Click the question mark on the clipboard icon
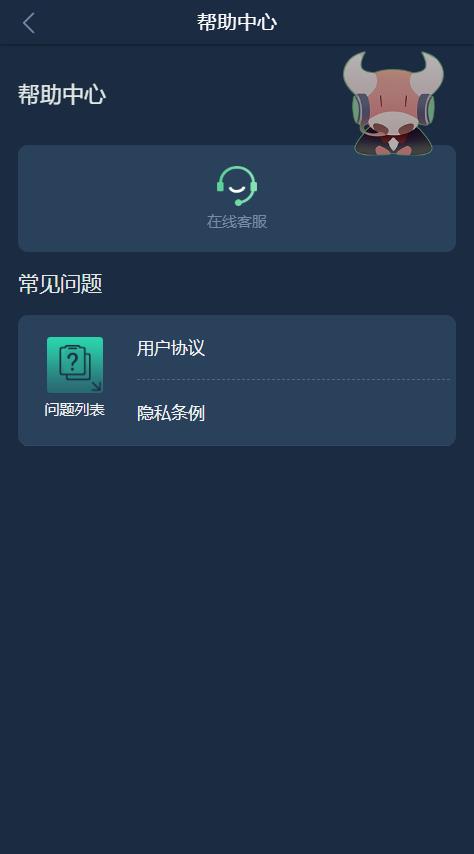 click(73, 361)
